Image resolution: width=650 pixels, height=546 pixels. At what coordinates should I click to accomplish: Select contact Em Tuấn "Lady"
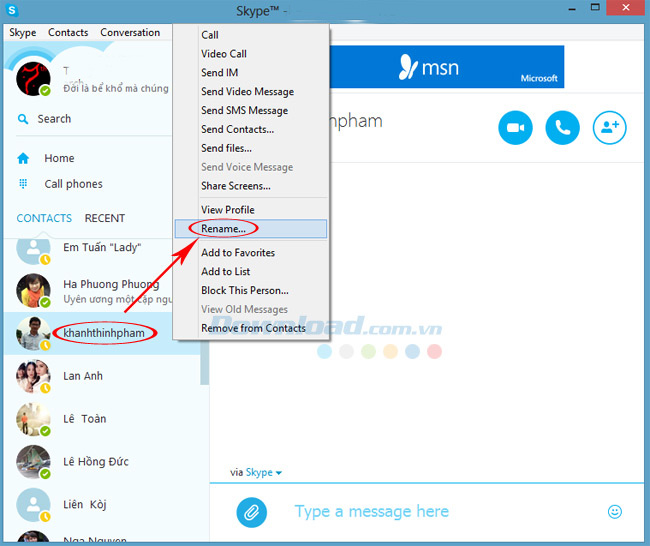click(x=102, y=248)
